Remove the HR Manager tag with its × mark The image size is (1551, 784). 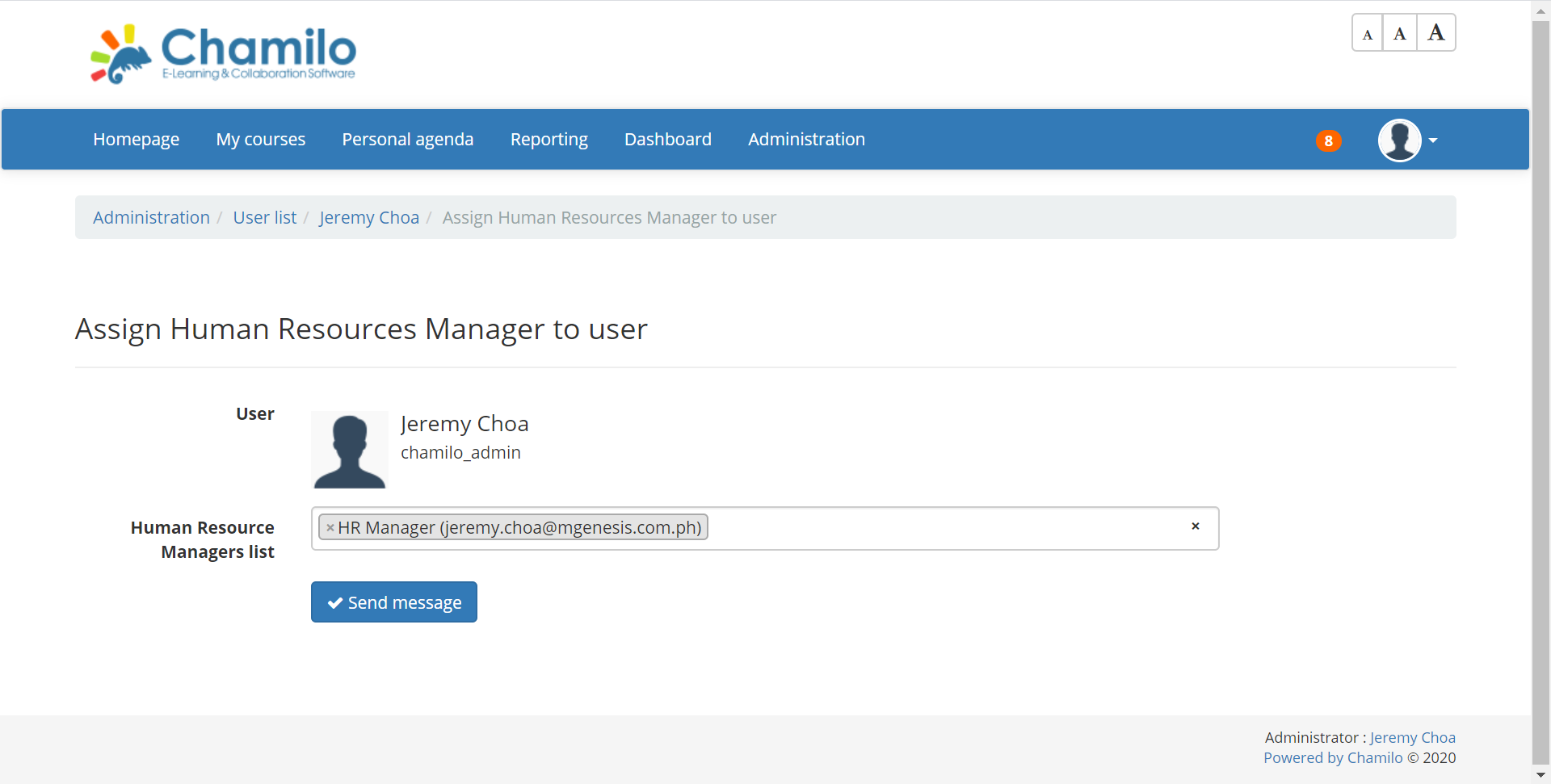click(x=330, y=527)
